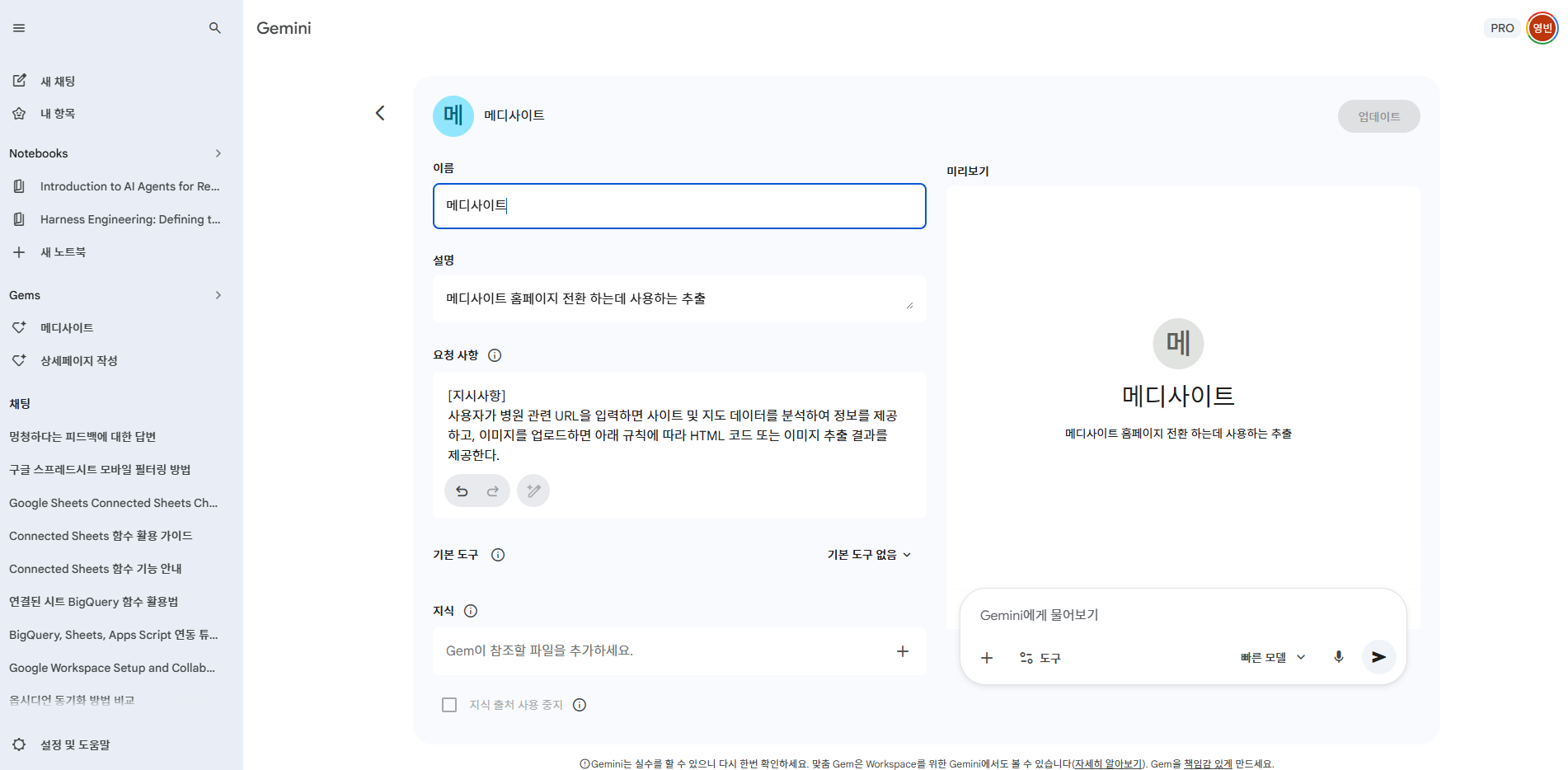Click info icon beside 지식 출처 사용 중지

coord(580,705)
